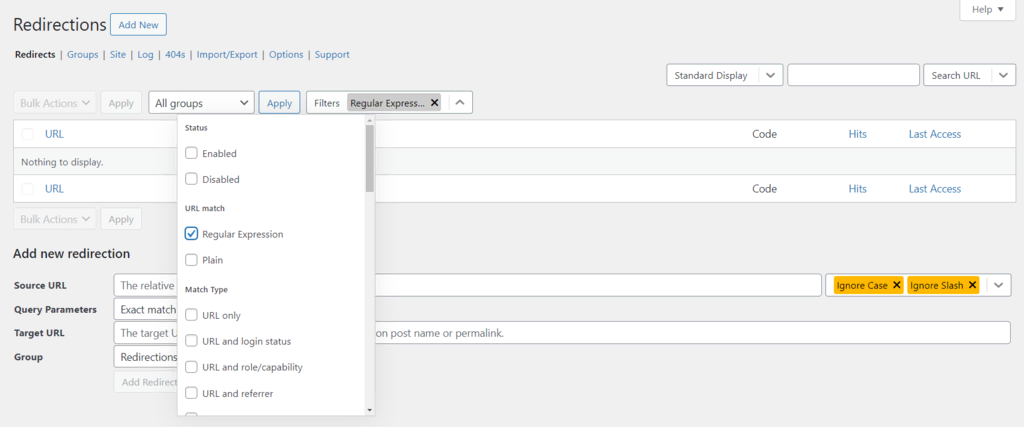Open the Standard Display dropdown

tap(724, 75)
